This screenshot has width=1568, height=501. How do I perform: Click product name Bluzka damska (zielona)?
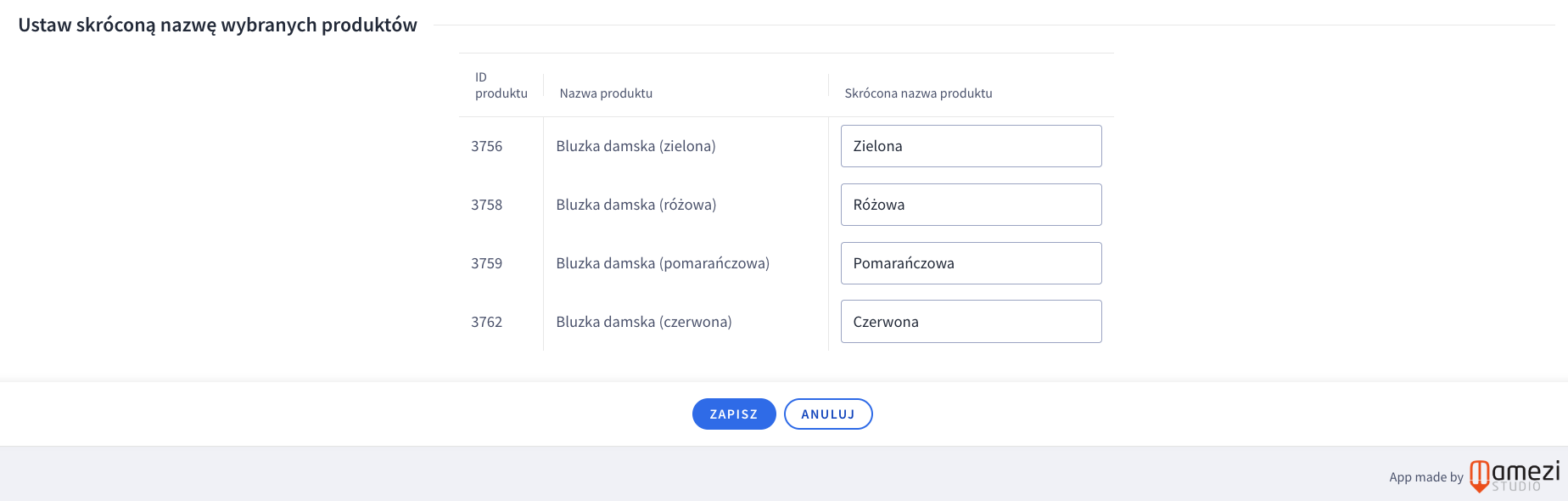[x=636, y=146]
